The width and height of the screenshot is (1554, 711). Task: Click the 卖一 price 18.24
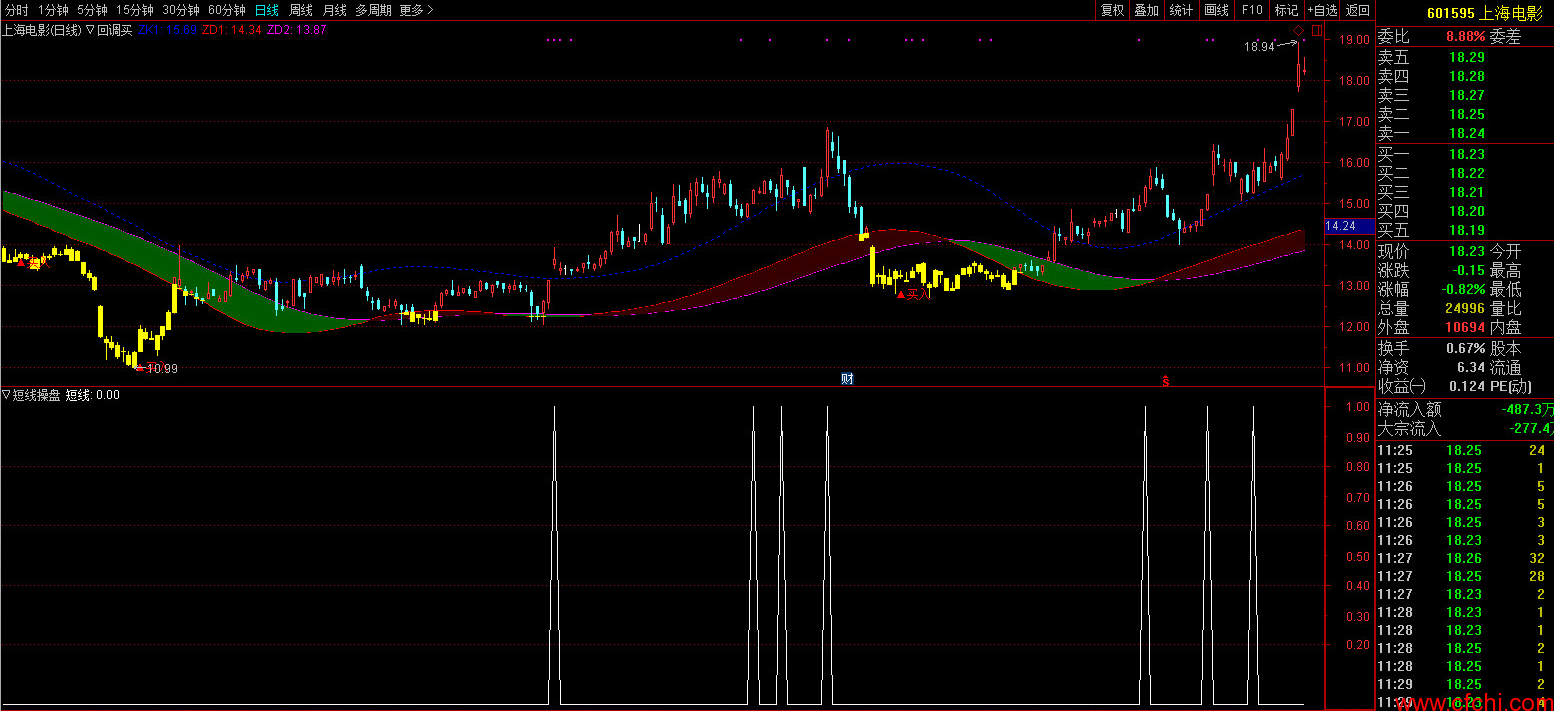tap(1467, 134)
